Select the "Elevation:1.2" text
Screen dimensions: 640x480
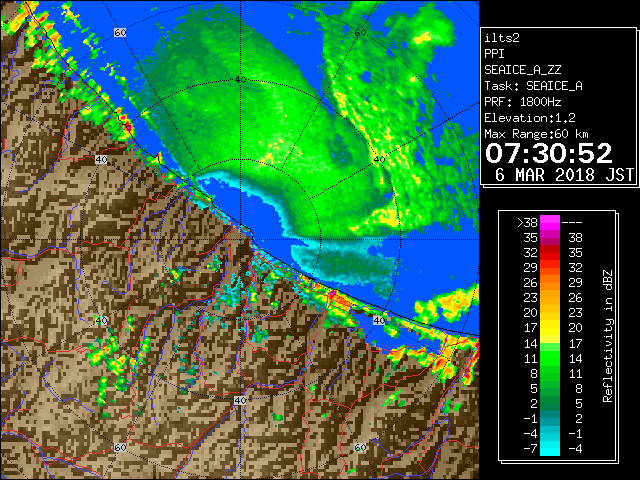click(530, 118)
